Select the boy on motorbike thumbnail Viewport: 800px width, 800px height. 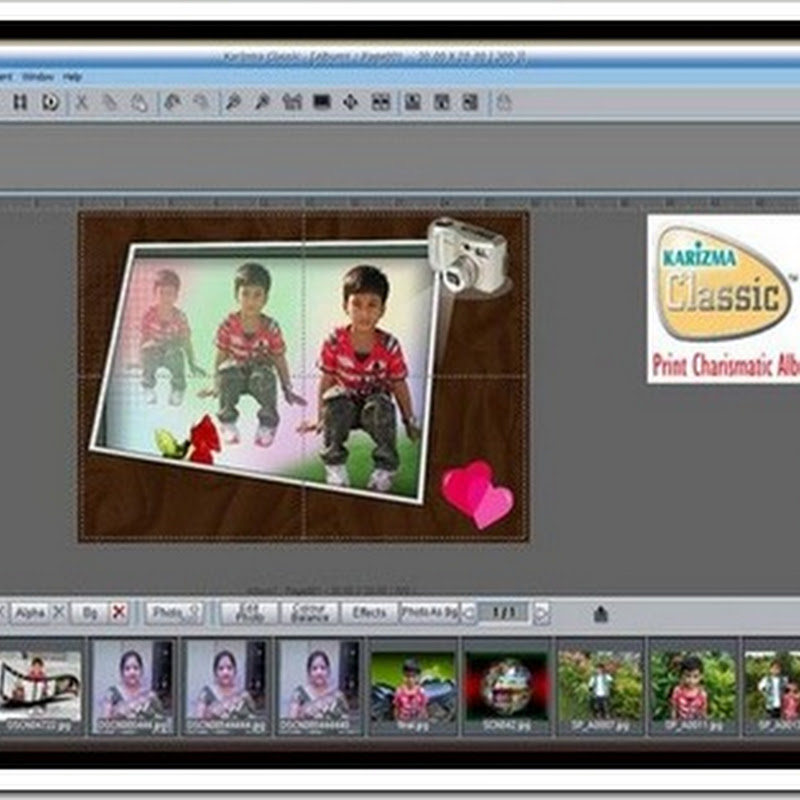click(x=412, y=687)
